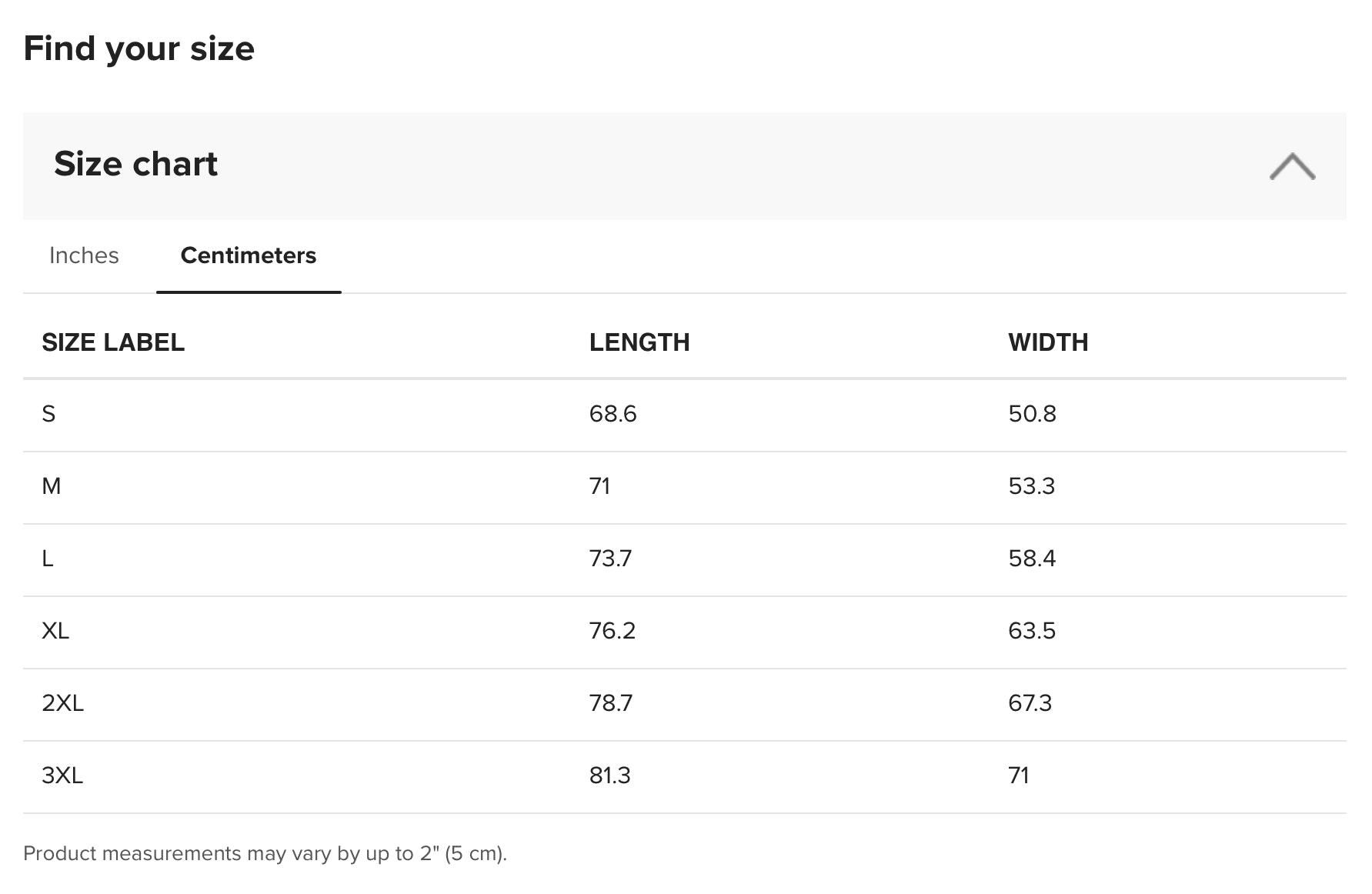Viewport: 1372px width, 894px height.
Task: Click the L size label cell
Action: pos(48,559)
